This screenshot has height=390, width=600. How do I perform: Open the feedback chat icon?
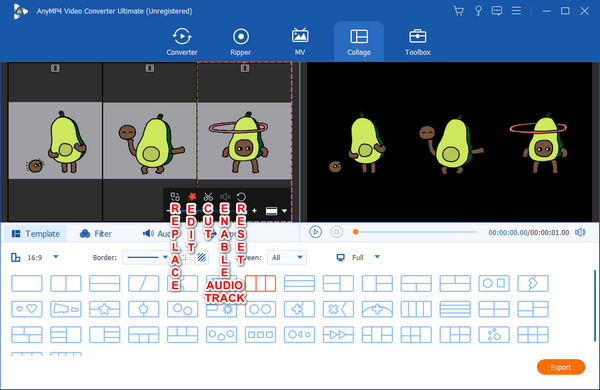coord(497,11)
